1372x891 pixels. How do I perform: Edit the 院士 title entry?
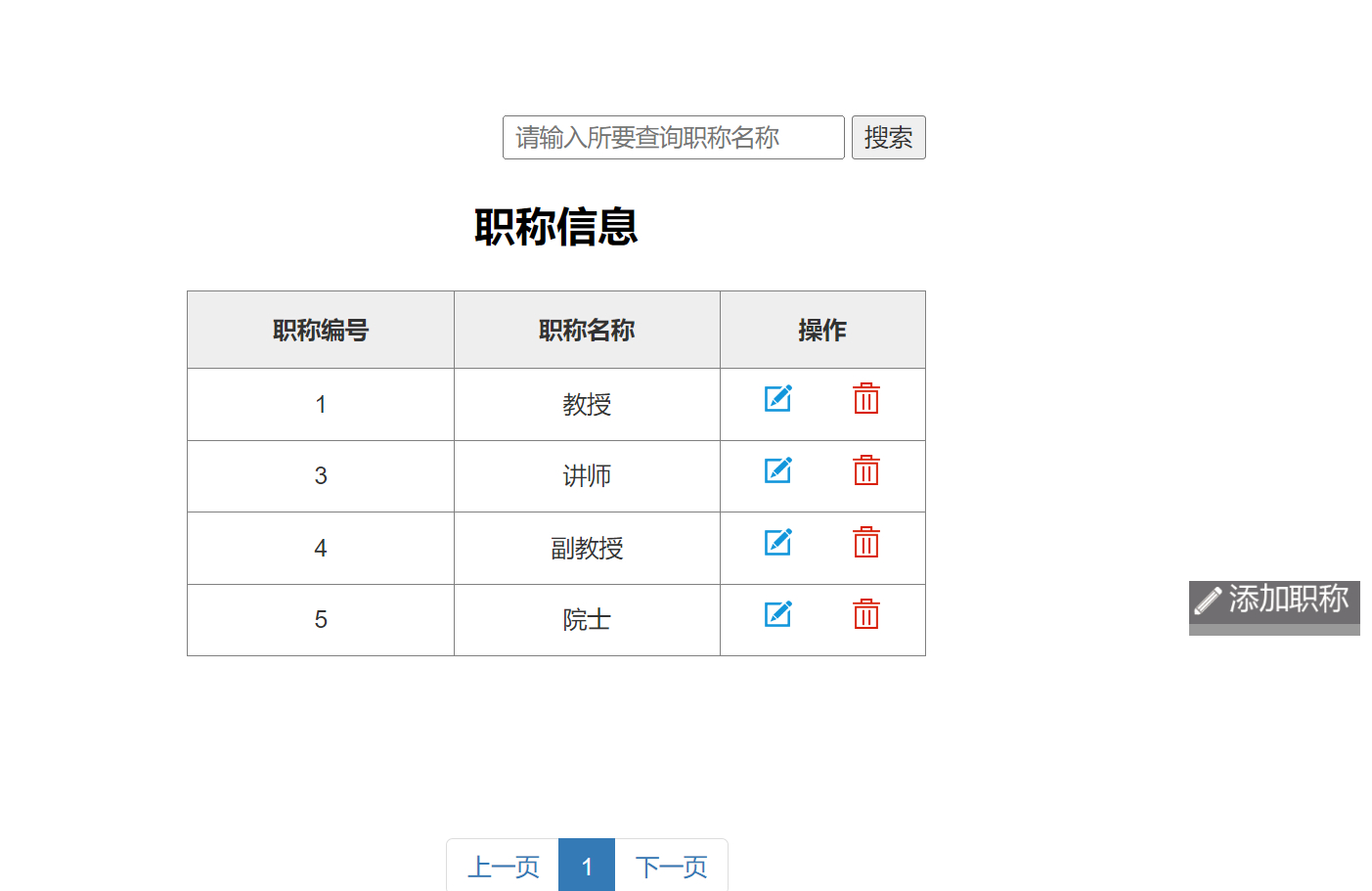777,614
